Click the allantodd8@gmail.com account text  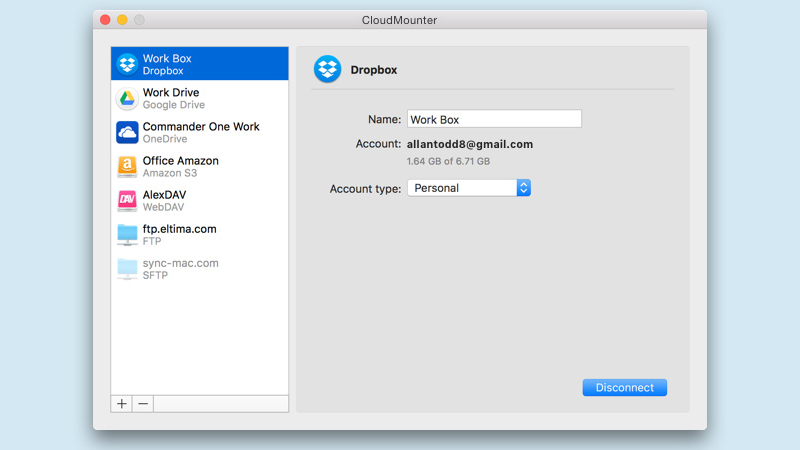point(470,144)
